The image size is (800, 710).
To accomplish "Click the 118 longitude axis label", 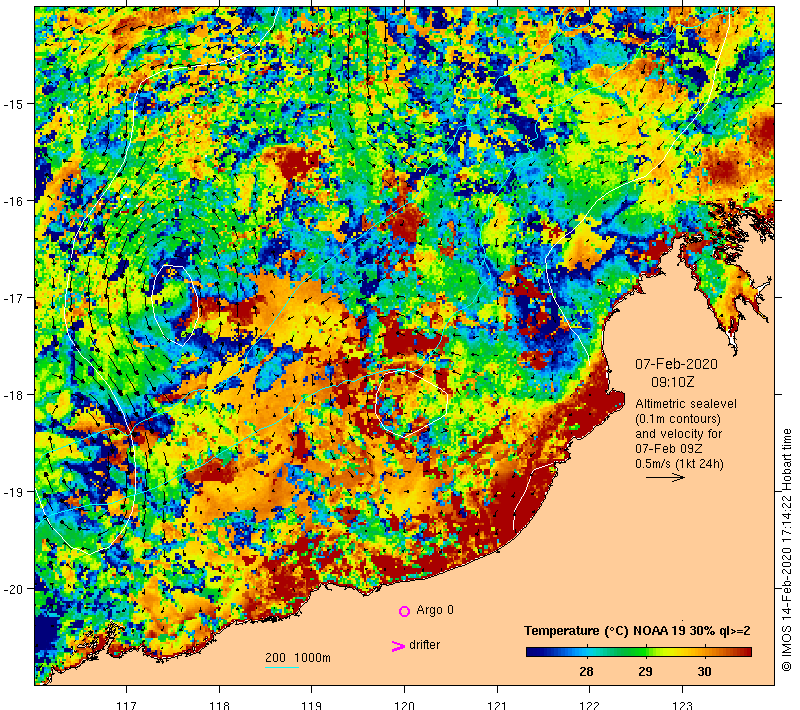I will click(219, 705).
